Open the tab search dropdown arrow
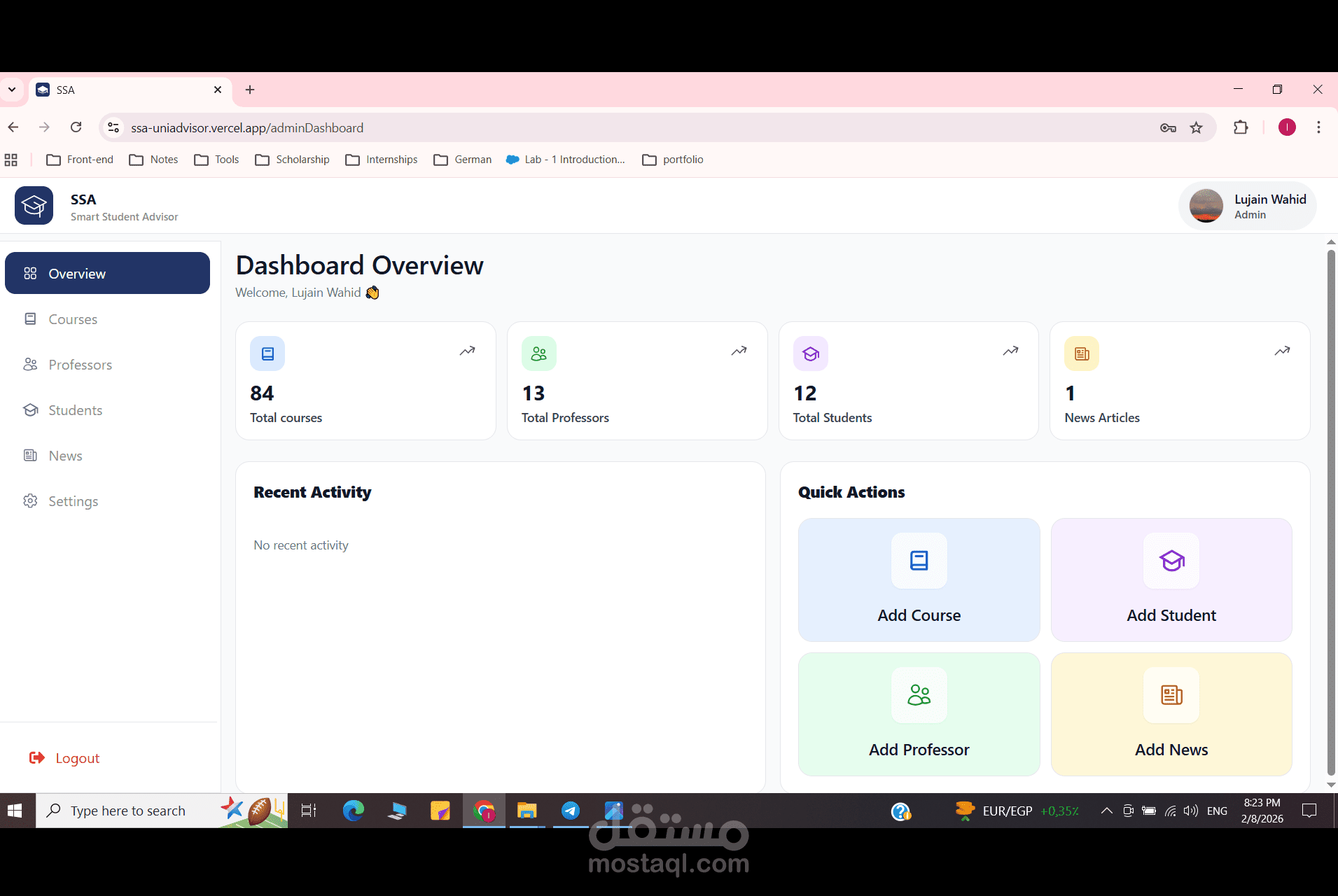The width and height of the screenshot is (1338, 896). point(12,90)
